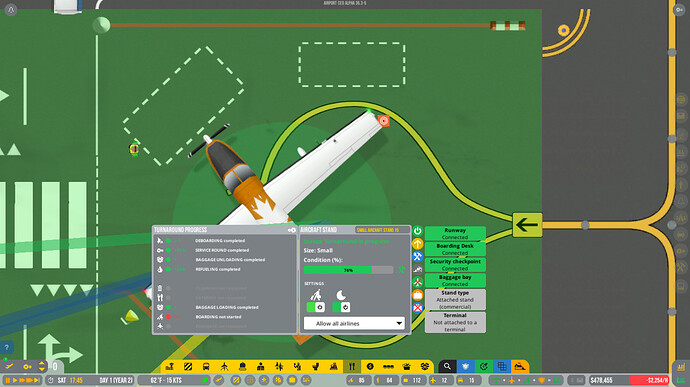Screen dimensions: 690x387
Task: Open the Allow all airlines dropdown
Action: coord(354,324)
